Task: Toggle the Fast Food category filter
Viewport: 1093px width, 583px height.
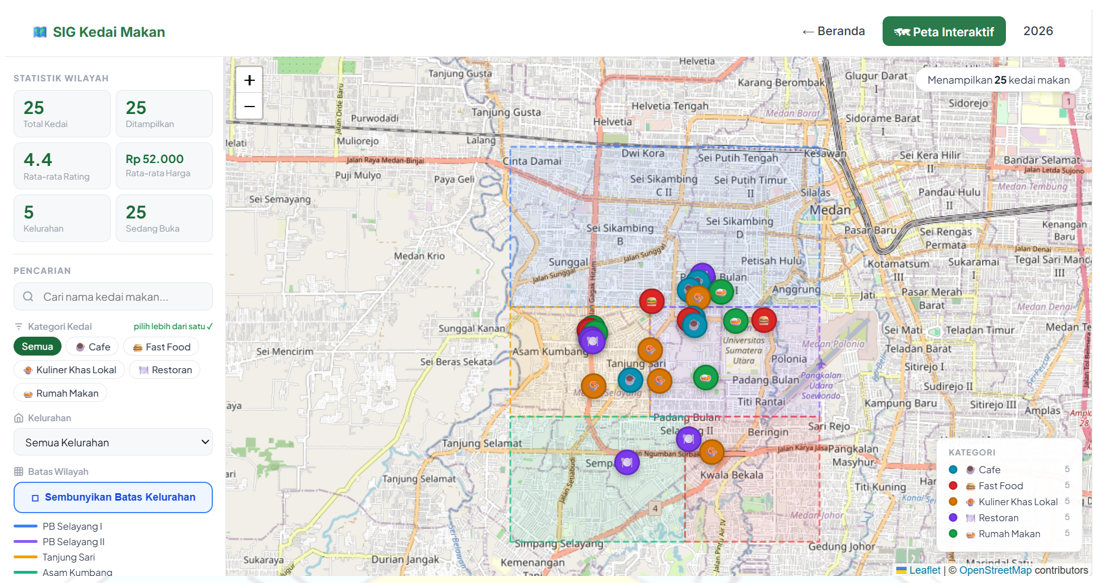Action: pyautogui.click(x=161, y=347)
